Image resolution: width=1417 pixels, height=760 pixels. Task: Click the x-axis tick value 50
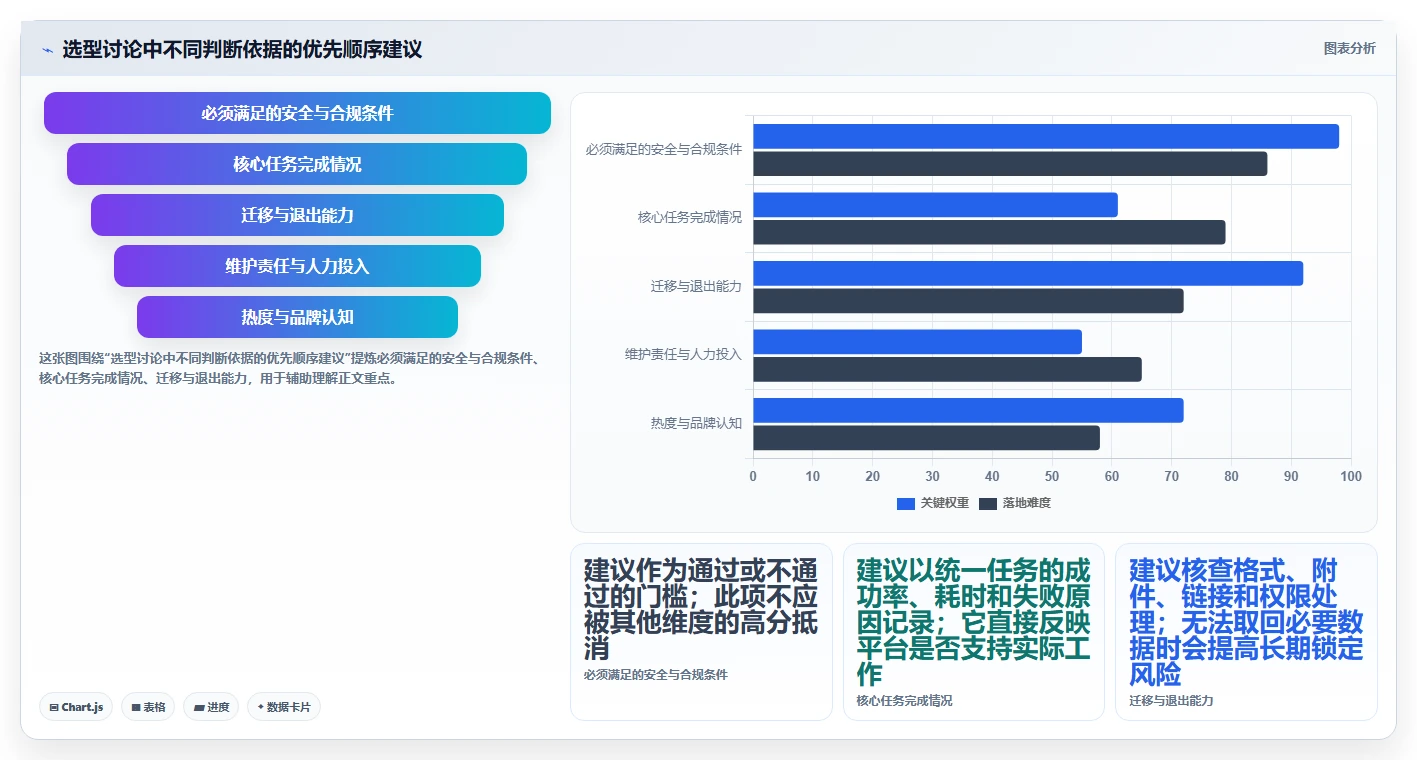pyautogui.click(x=1052, y=477)
